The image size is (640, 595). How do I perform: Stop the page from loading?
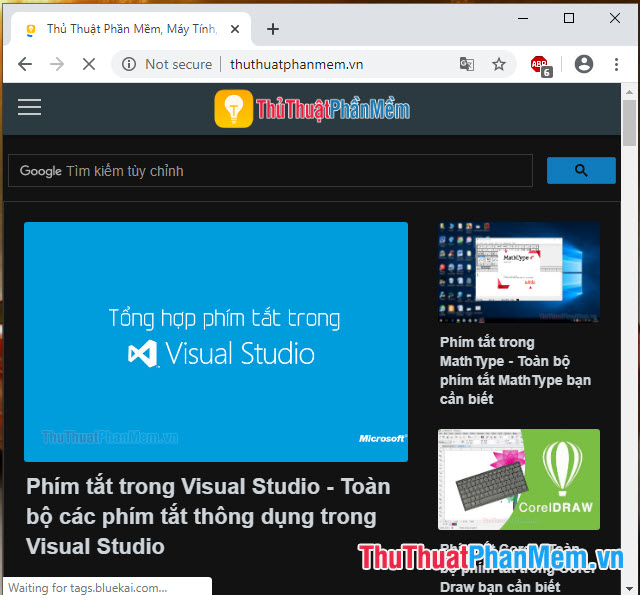(x=89, y=64)
